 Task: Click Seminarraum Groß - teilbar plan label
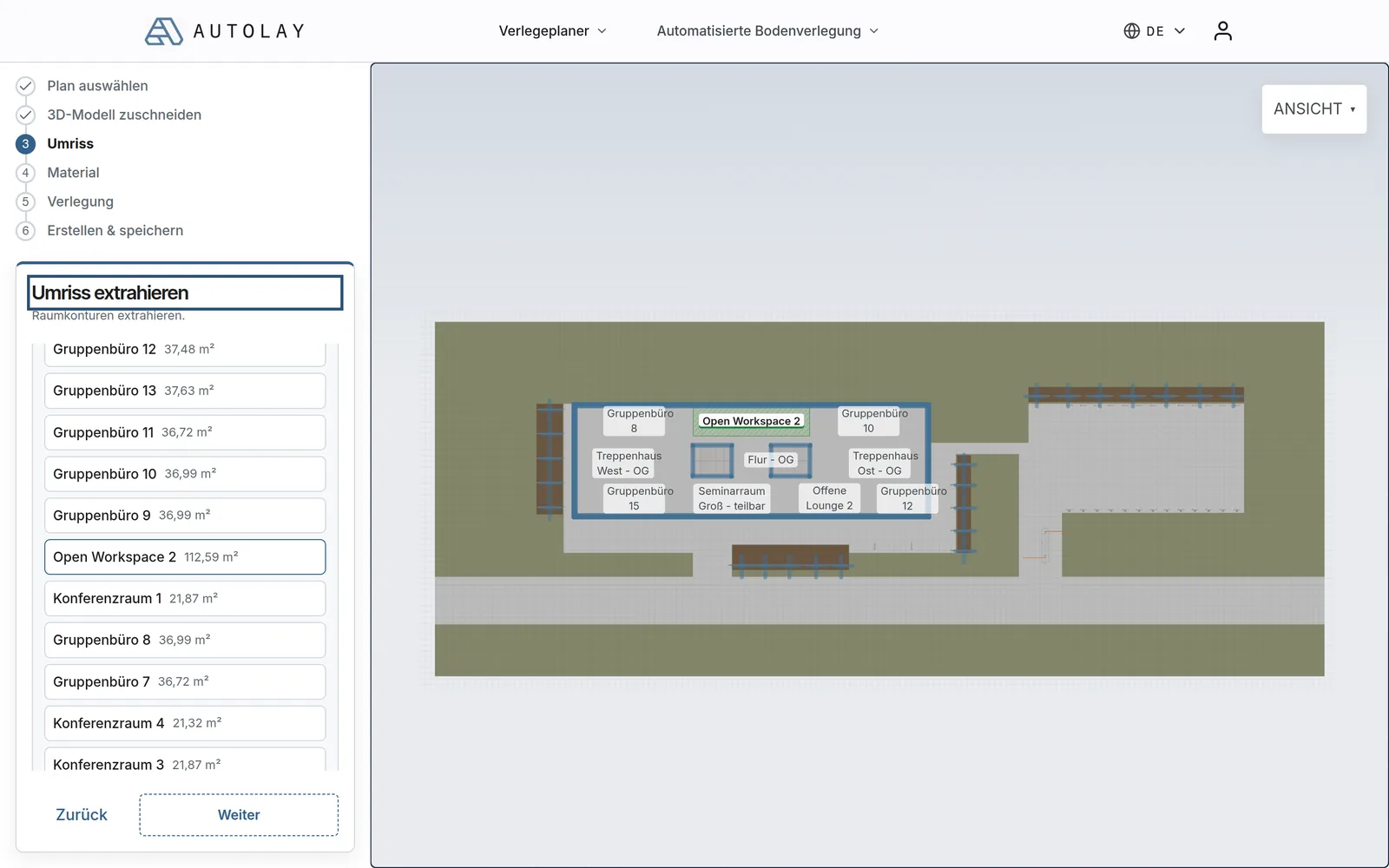[732, 498]
